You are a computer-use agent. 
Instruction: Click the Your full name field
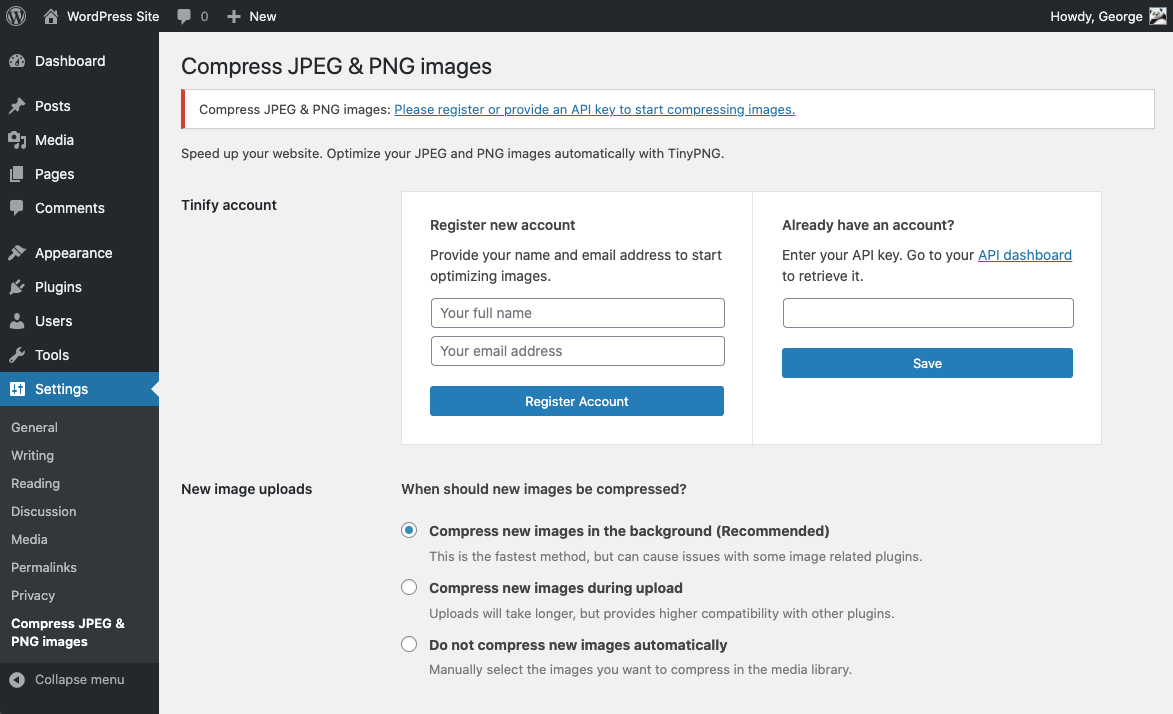pyautogui.click(x=577, y=313)
